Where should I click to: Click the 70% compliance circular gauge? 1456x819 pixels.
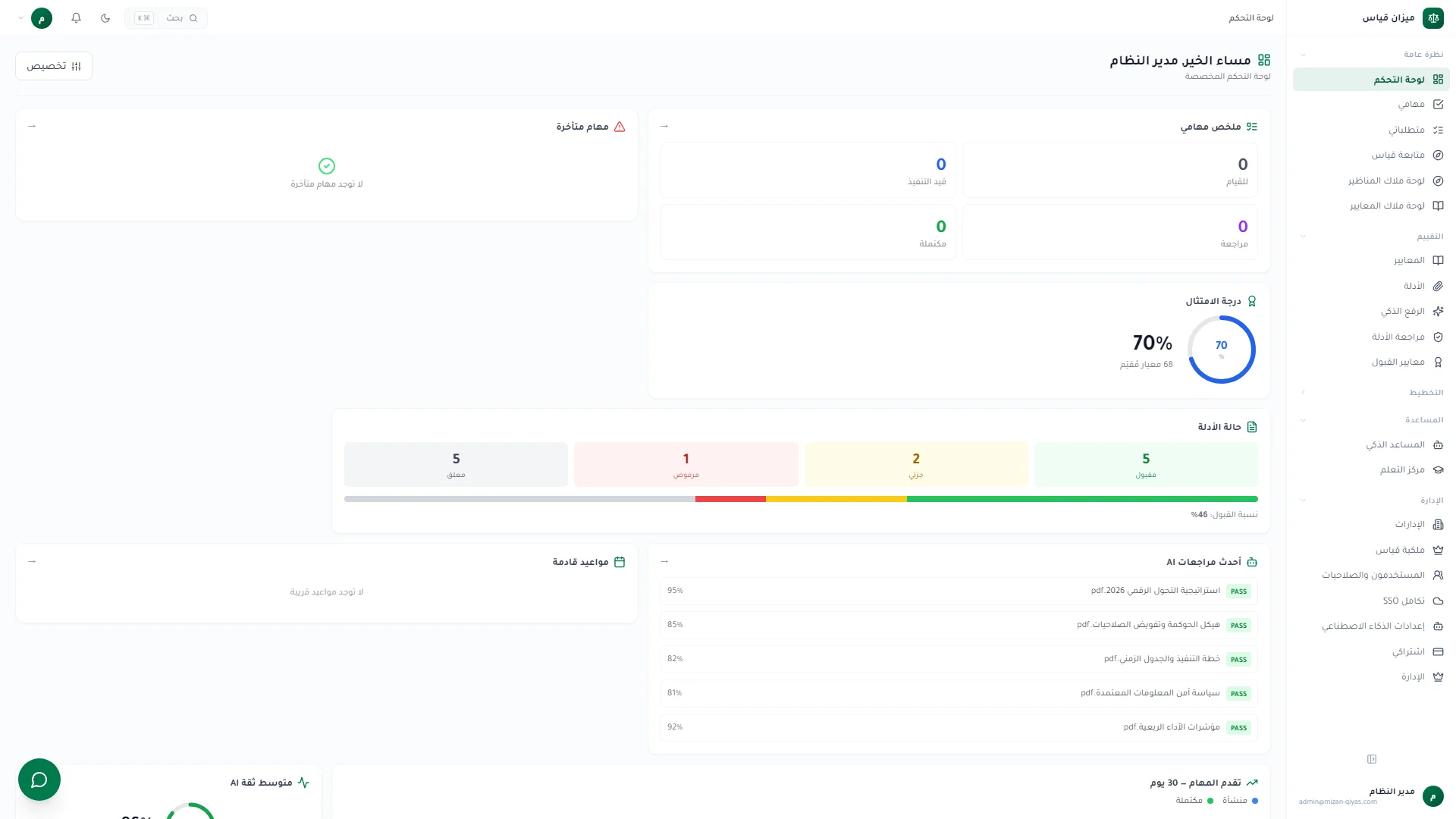1221,350
